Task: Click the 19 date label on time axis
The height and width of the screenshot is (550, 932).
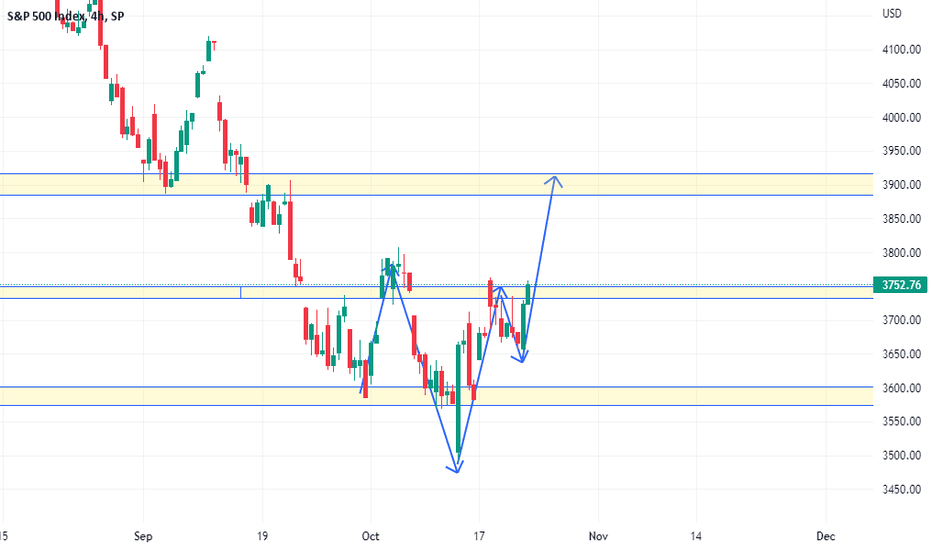Action: coord(262,536)
